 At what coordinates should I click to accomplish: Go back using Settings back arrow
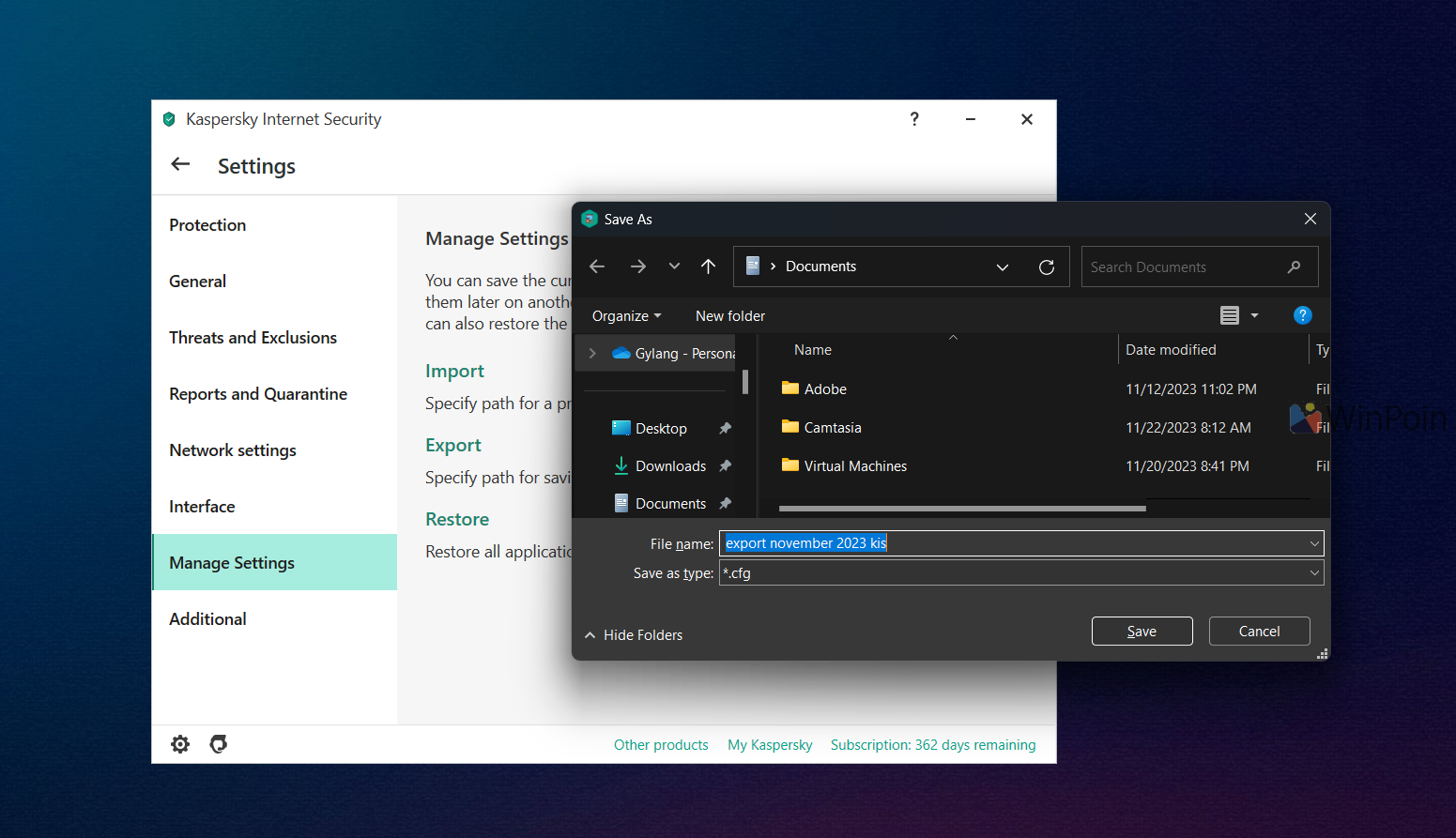pyautogui.click(x=180, y=165)
